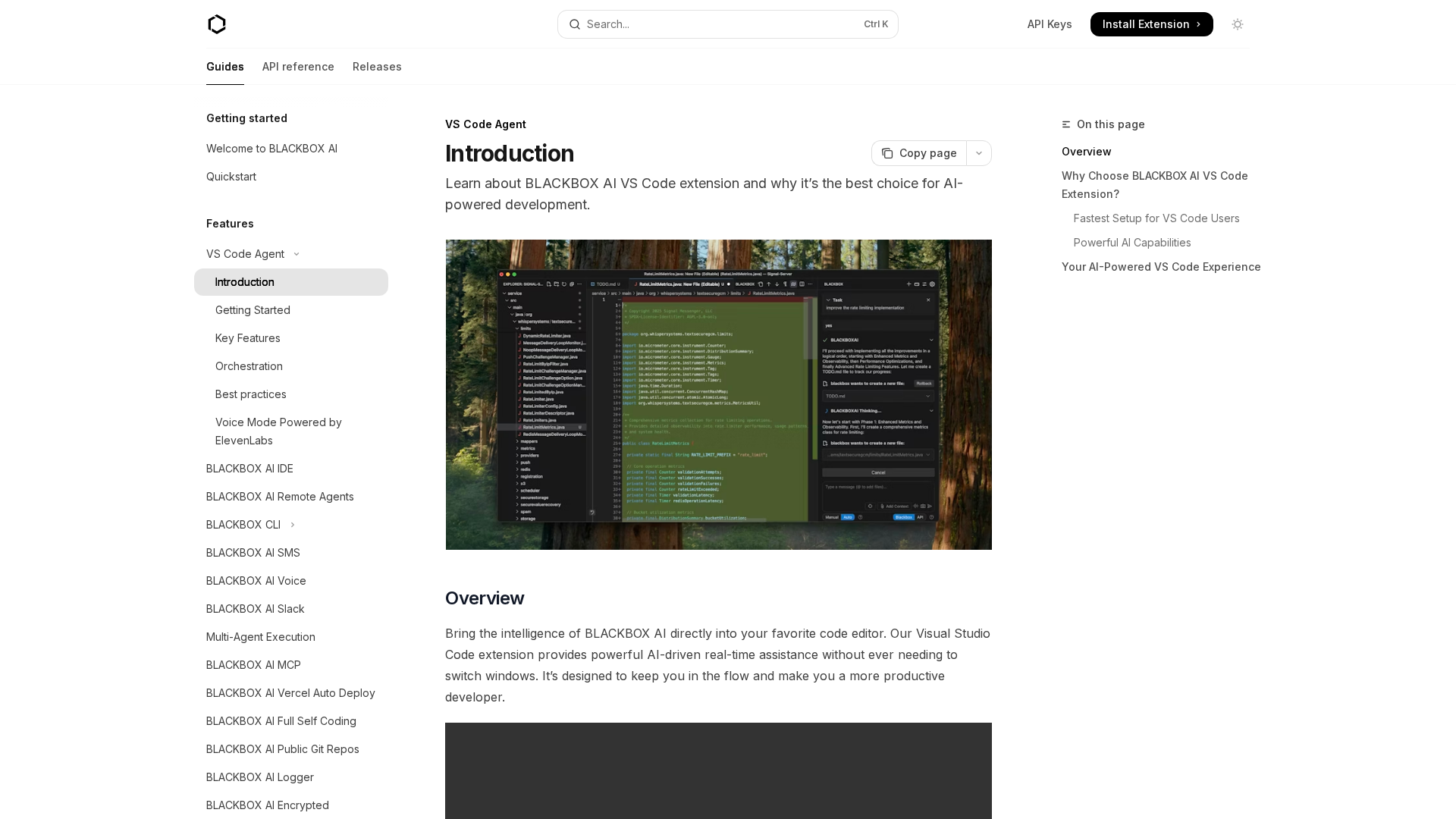Viewport: 1456px width, 819px height.
Task: Open the Releases tab
Action: [377, 67]
